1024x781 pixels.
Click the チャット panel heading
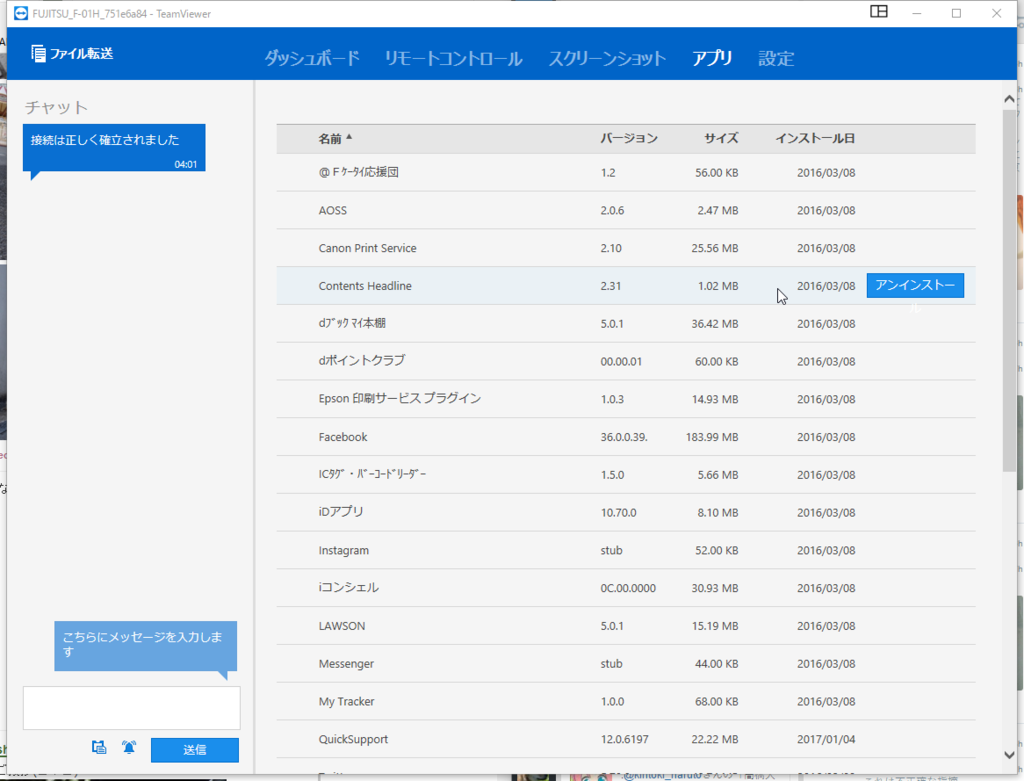[56, 107]
